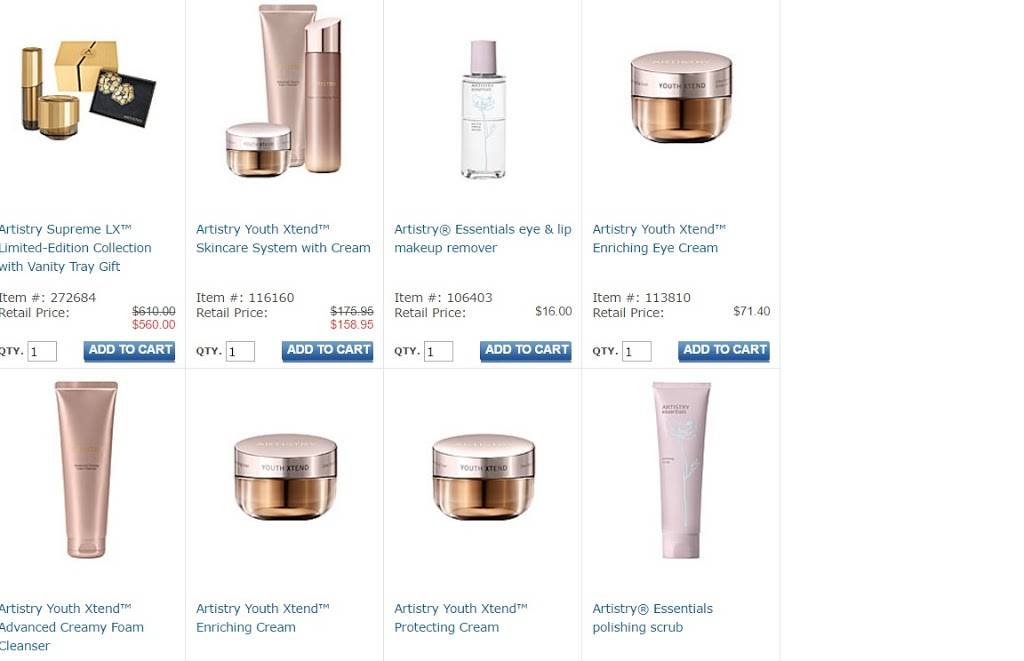Open Artistry Supreme LX Limited-Edition Collection link

tap(75, 248)
